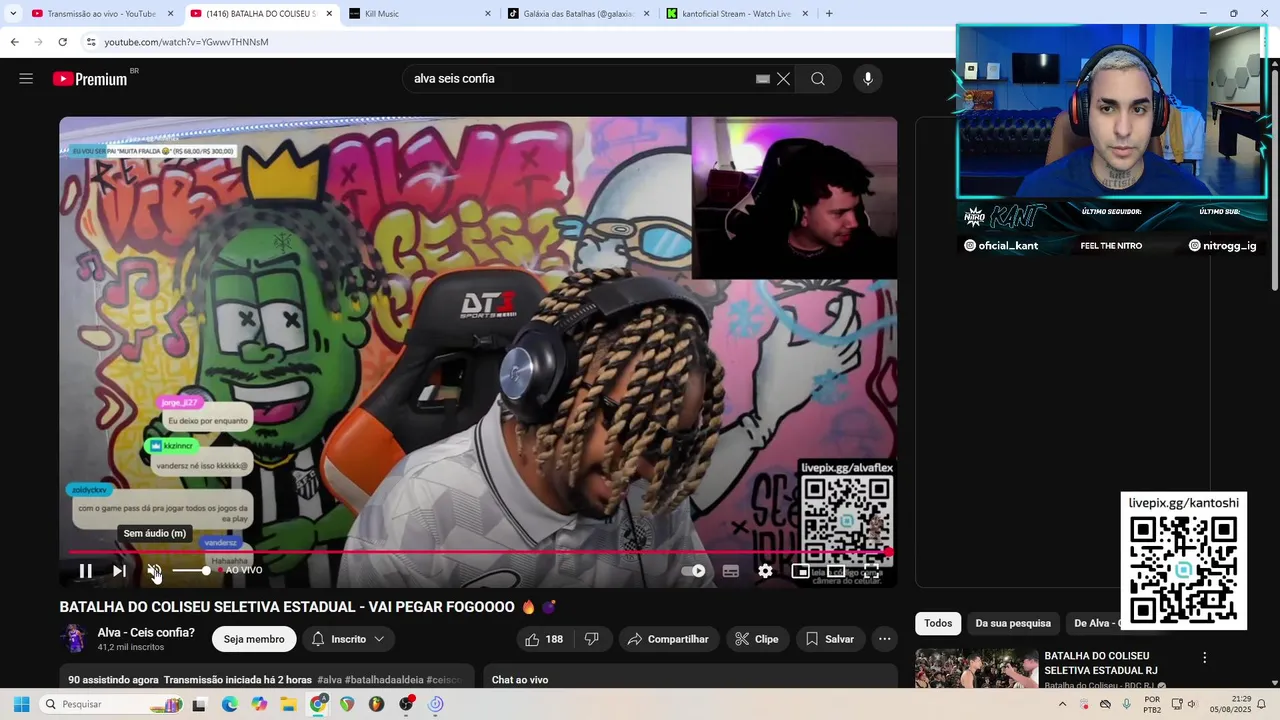Click the taskbar Pesquisar search box
1280x720 pixels.
(x=110, y=704)
